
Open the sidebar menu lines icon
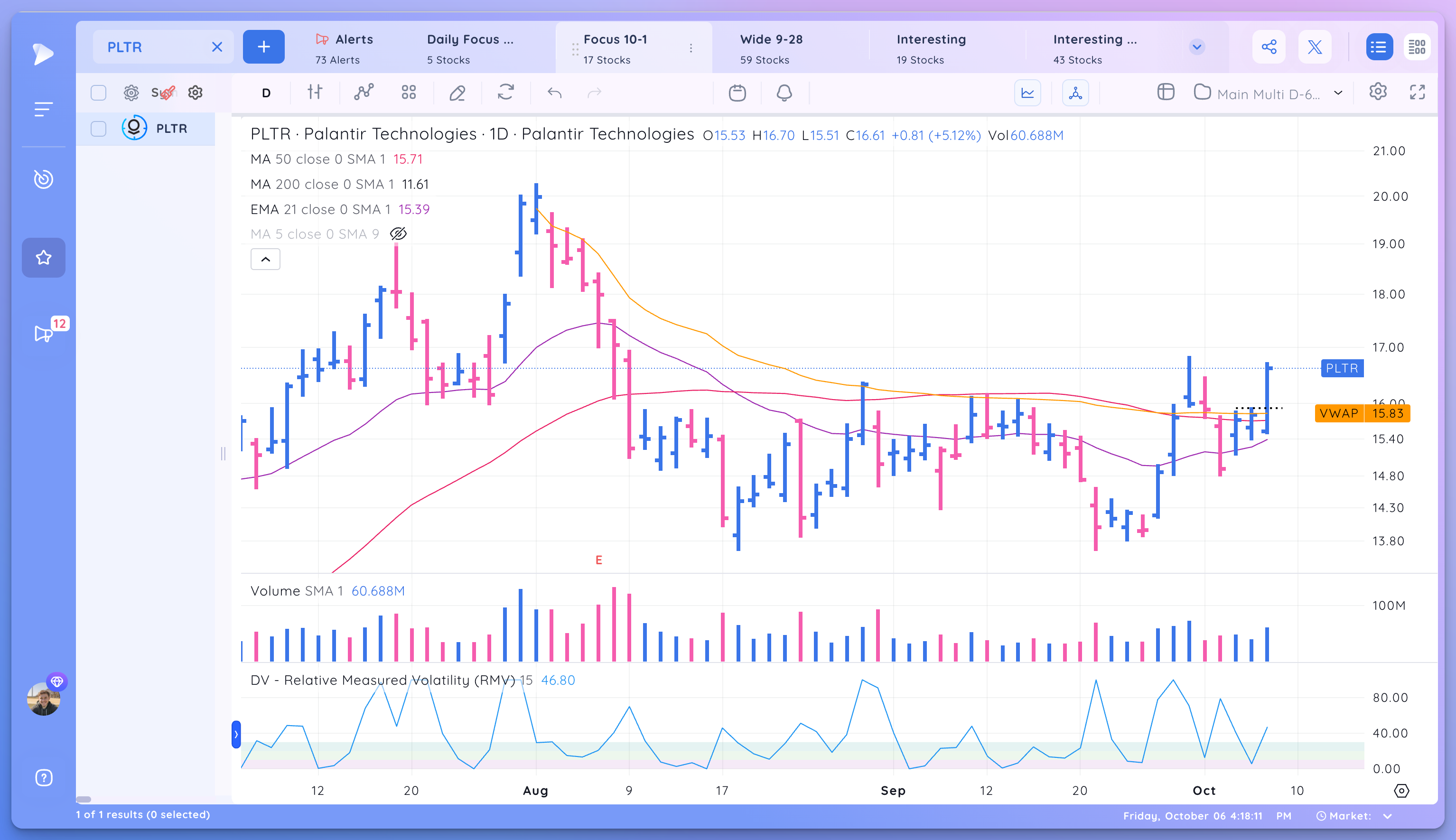(43, 109)
